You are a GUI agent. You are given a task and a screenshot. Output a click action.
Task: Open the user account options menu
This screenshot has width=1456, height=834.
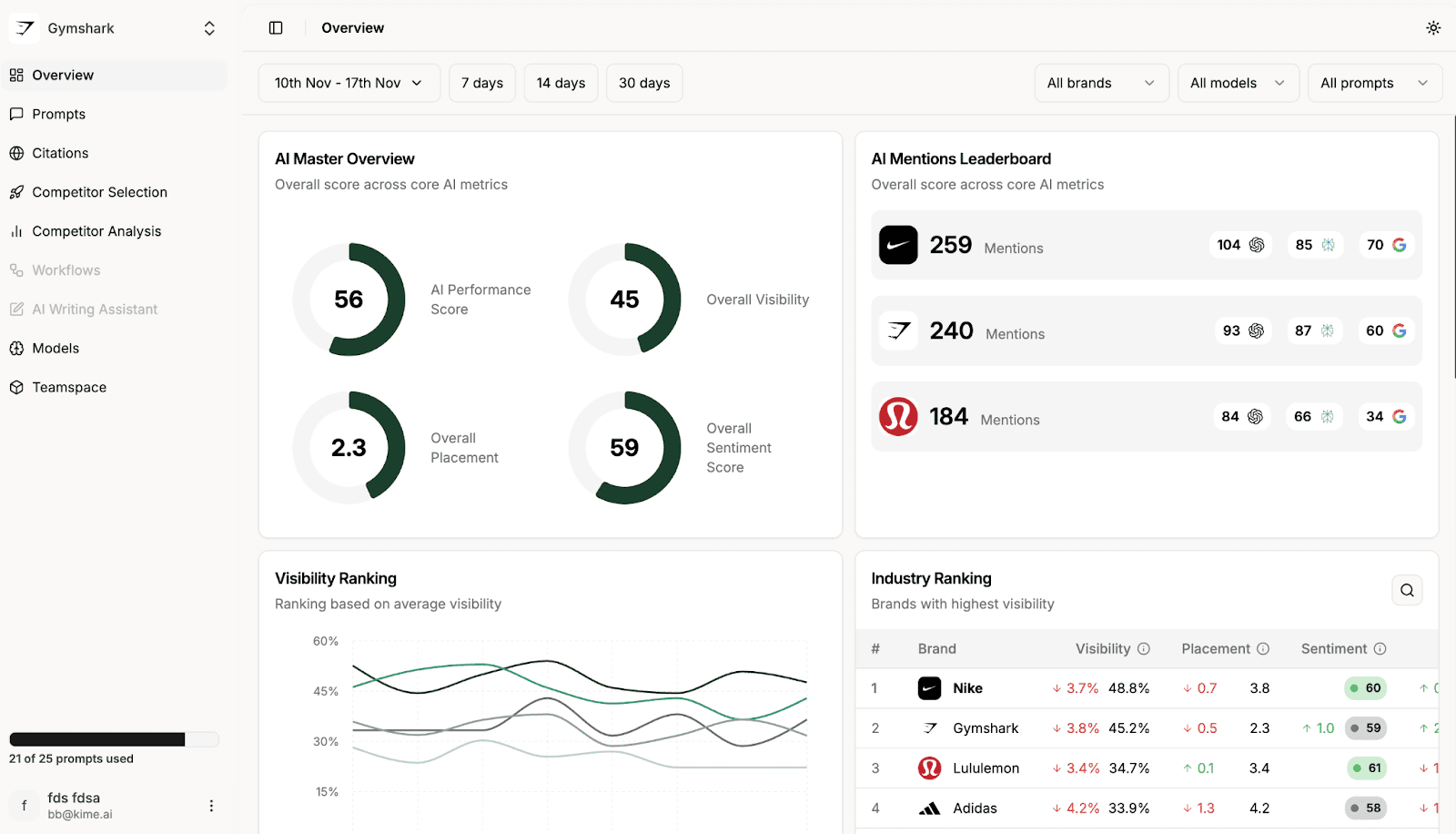coord(211,806)
